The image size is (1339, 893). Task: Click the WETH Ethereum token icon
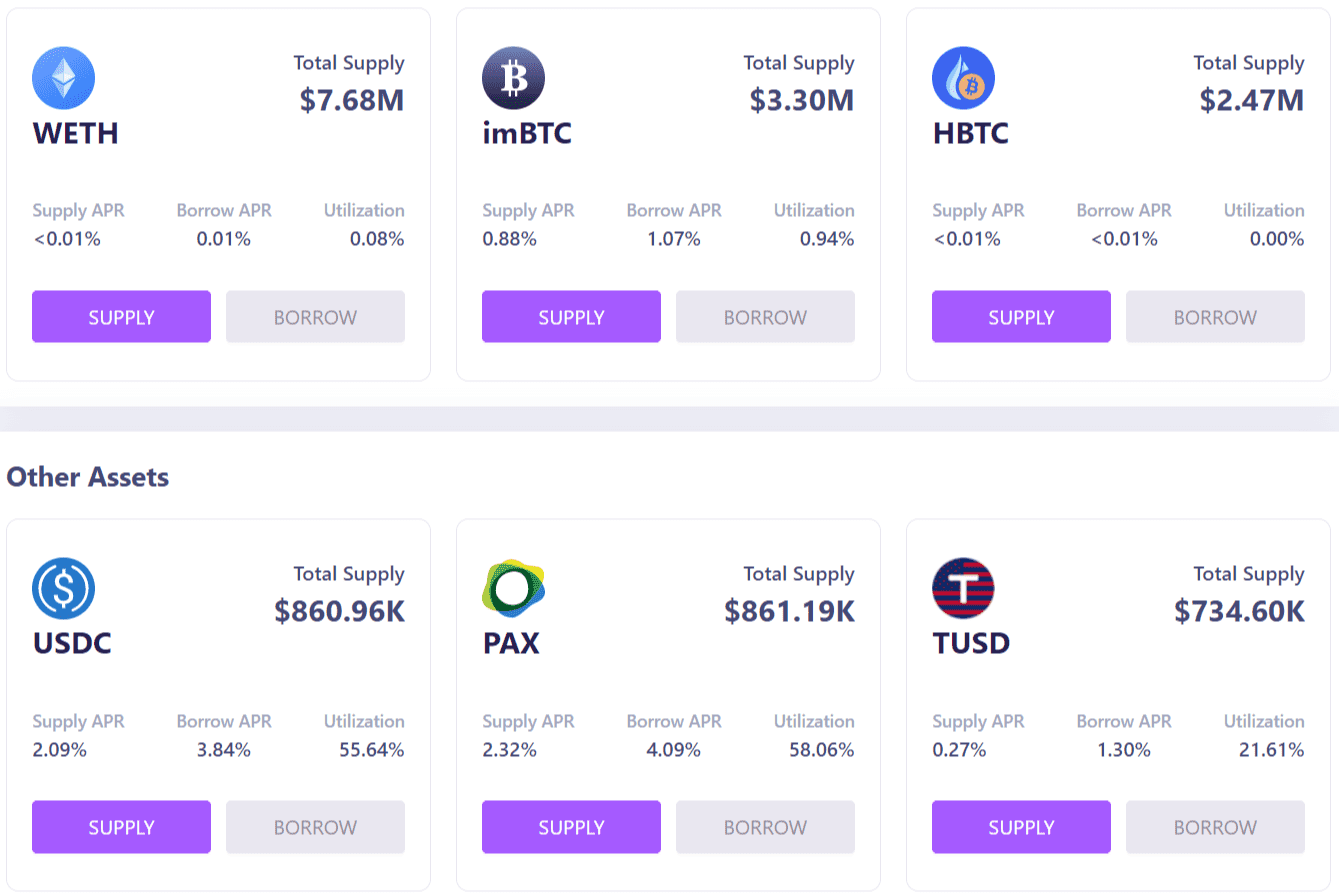pyautogui.click(x=63, y=78)
